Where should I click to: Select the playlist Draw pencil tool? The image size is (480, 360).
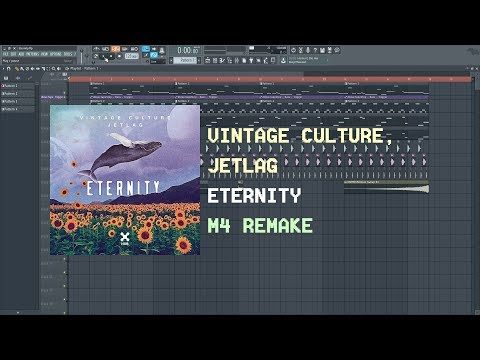point(17,69)
